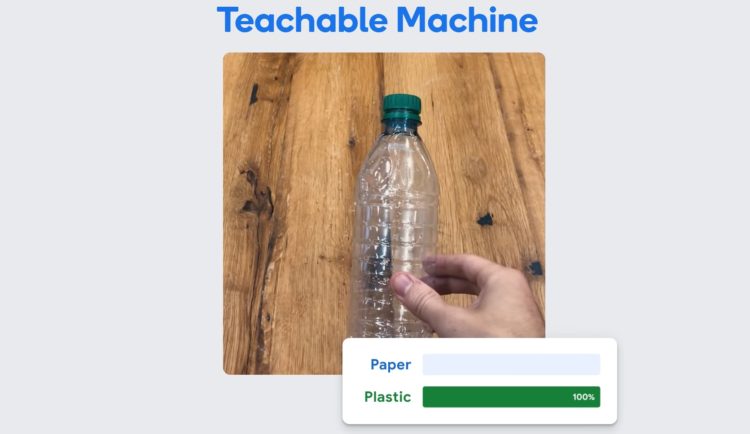Screen dimensions: 750x434
Task: Click the Teachable Machine title
Action: pyautogui.click(x=377, y=20)
